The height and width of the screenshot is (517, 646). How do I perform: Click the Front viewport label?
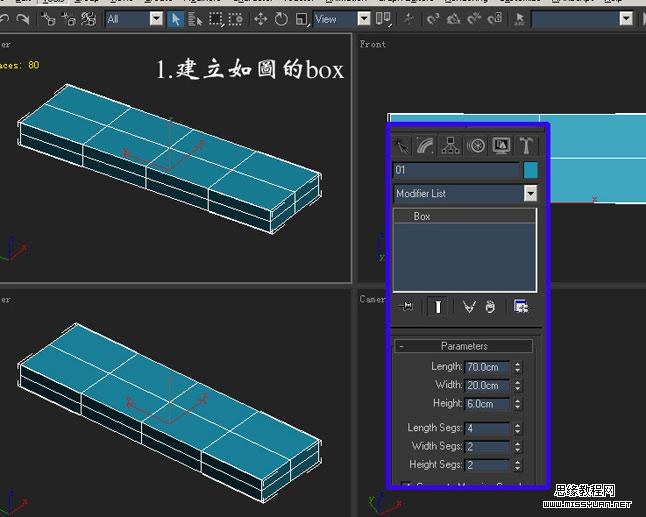click(372, 44)
